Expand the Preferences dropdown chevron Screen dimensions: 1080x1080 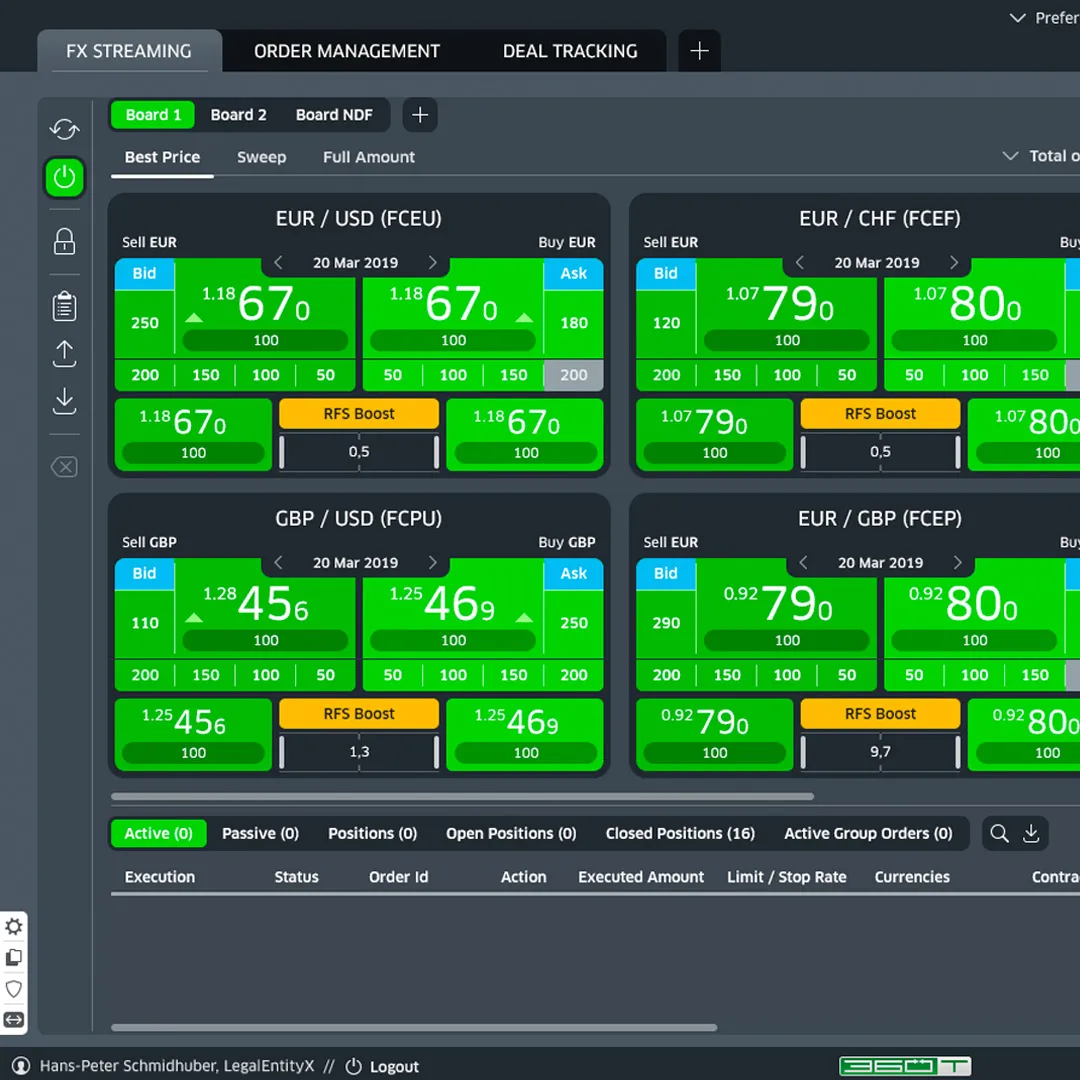[1017, 18]
